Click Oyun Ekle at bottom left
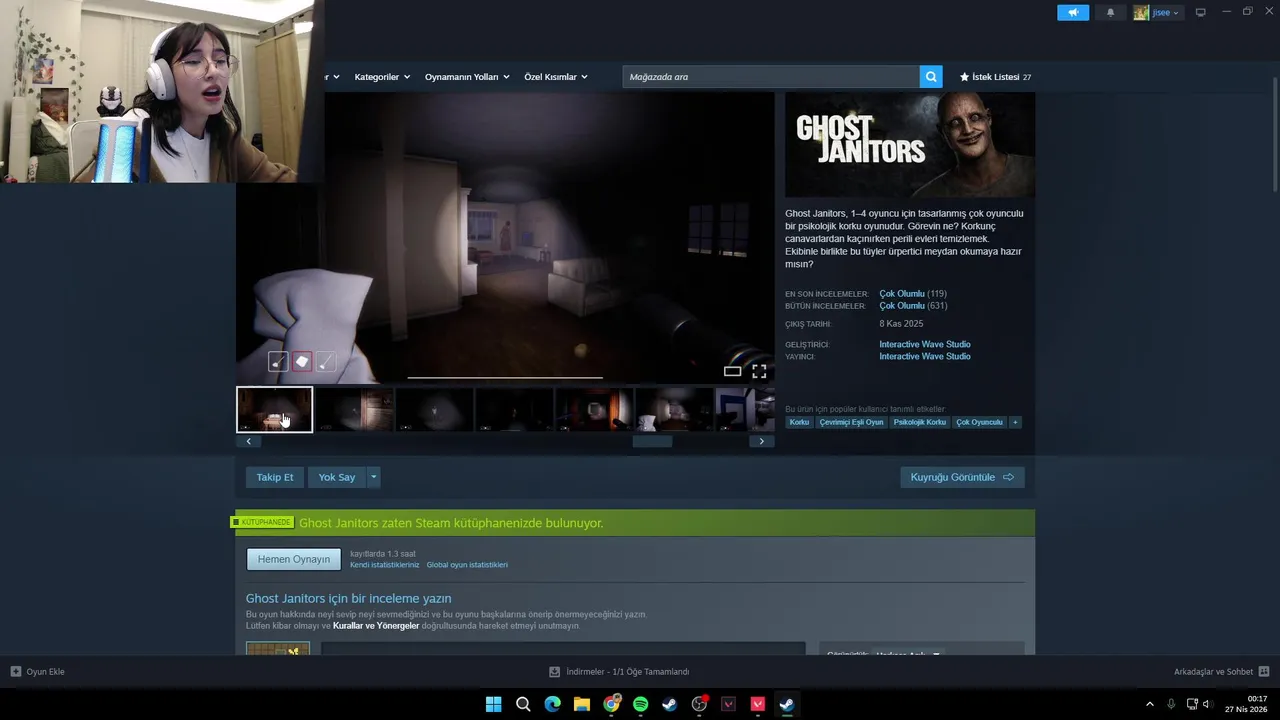This screenshot has width=1280, height=720. pos(37,672)
